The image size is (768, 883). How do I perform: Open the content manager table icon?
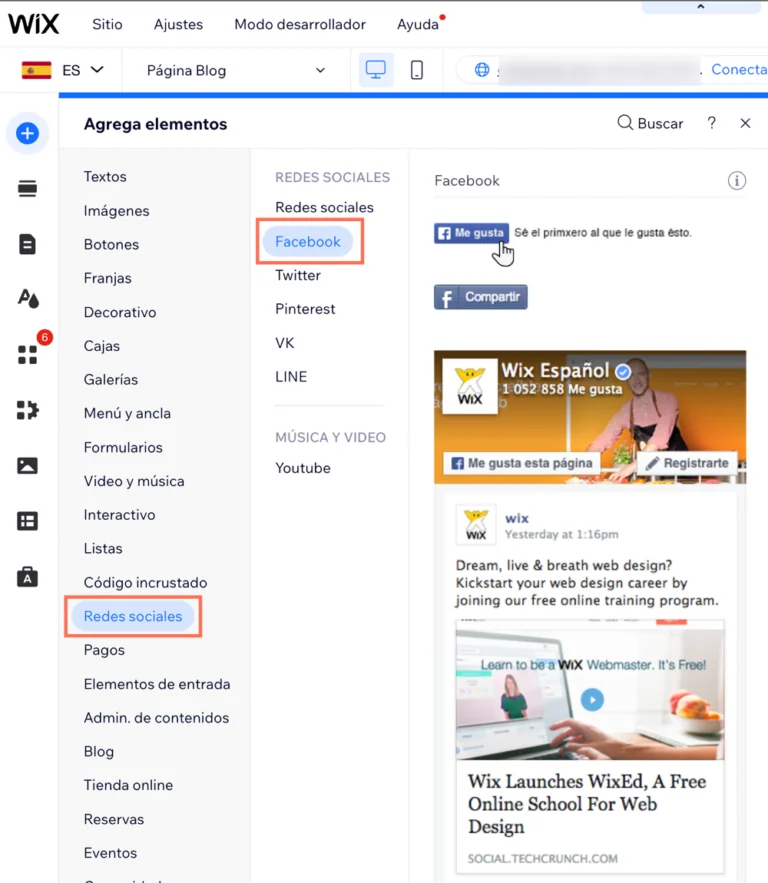[x=27, y=521]
